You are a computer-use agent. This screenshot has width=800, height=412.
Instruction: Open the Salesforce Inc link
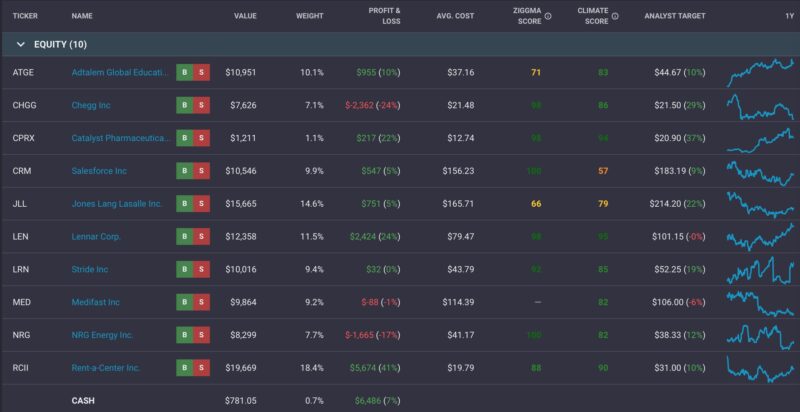[x=99, y=171]
